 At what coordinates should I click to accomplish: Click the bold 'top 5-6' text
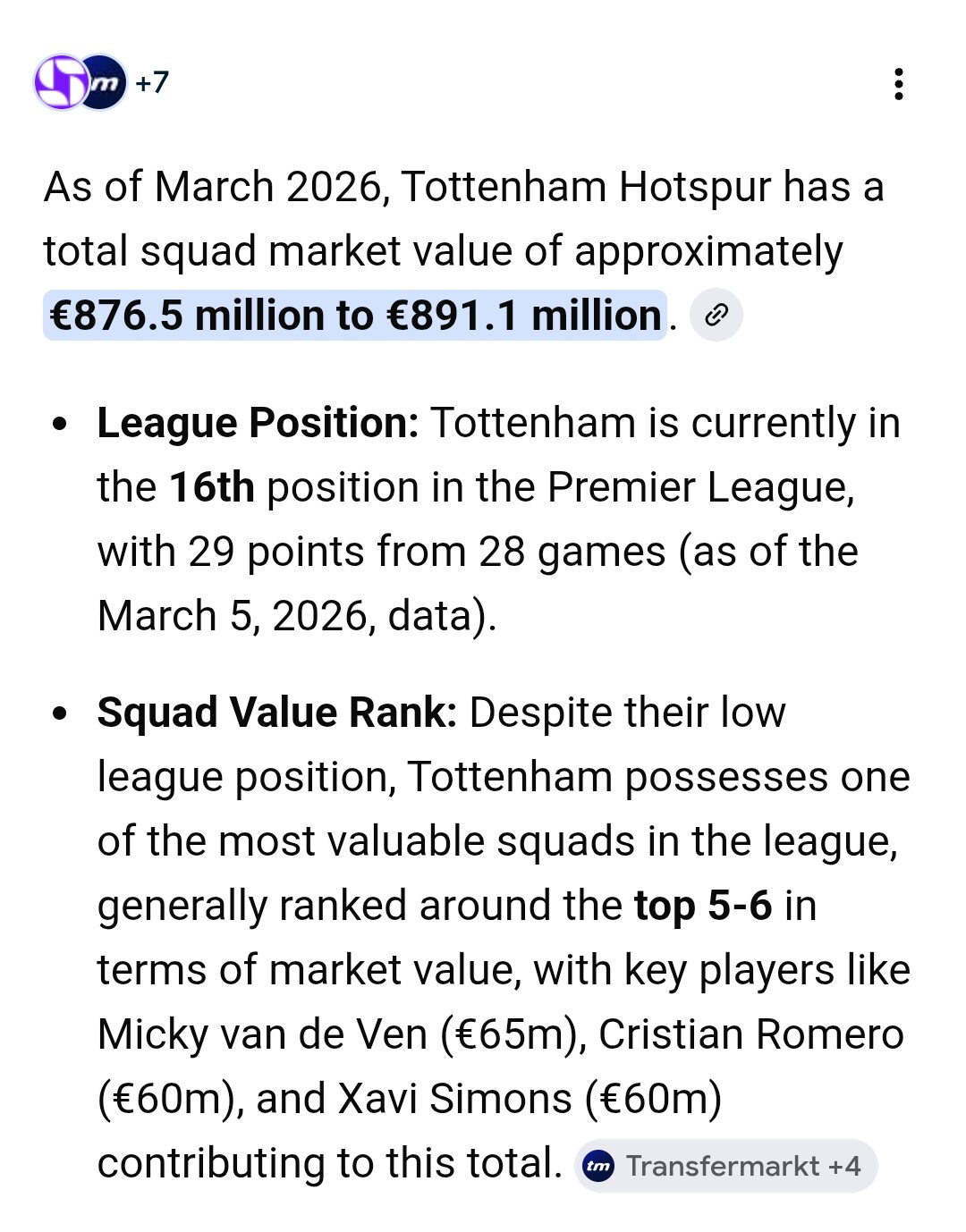tap(702, 906)
